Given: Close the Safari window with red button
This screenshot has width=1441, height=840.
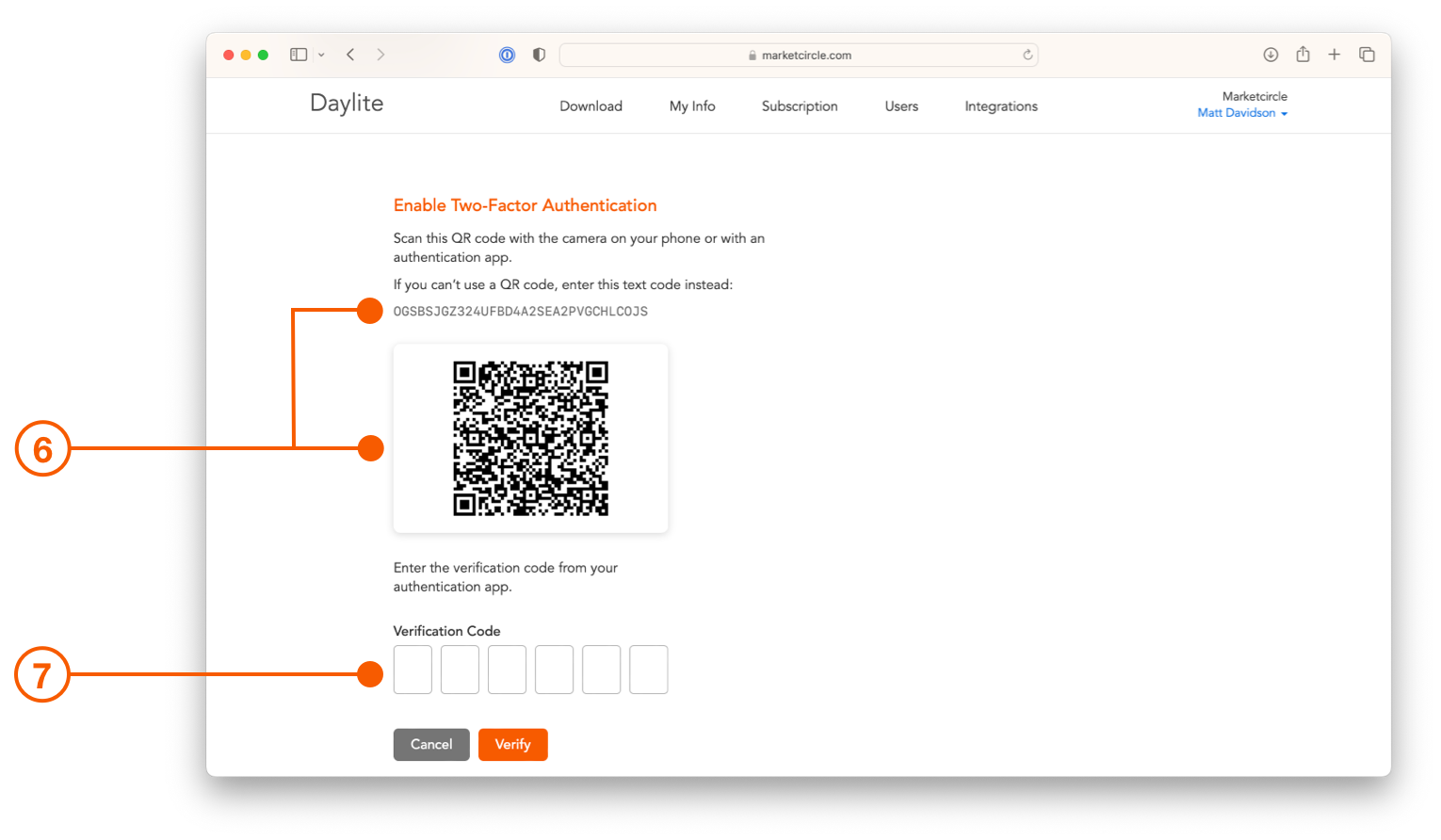Looking at the screenshot, I should 228,55.
